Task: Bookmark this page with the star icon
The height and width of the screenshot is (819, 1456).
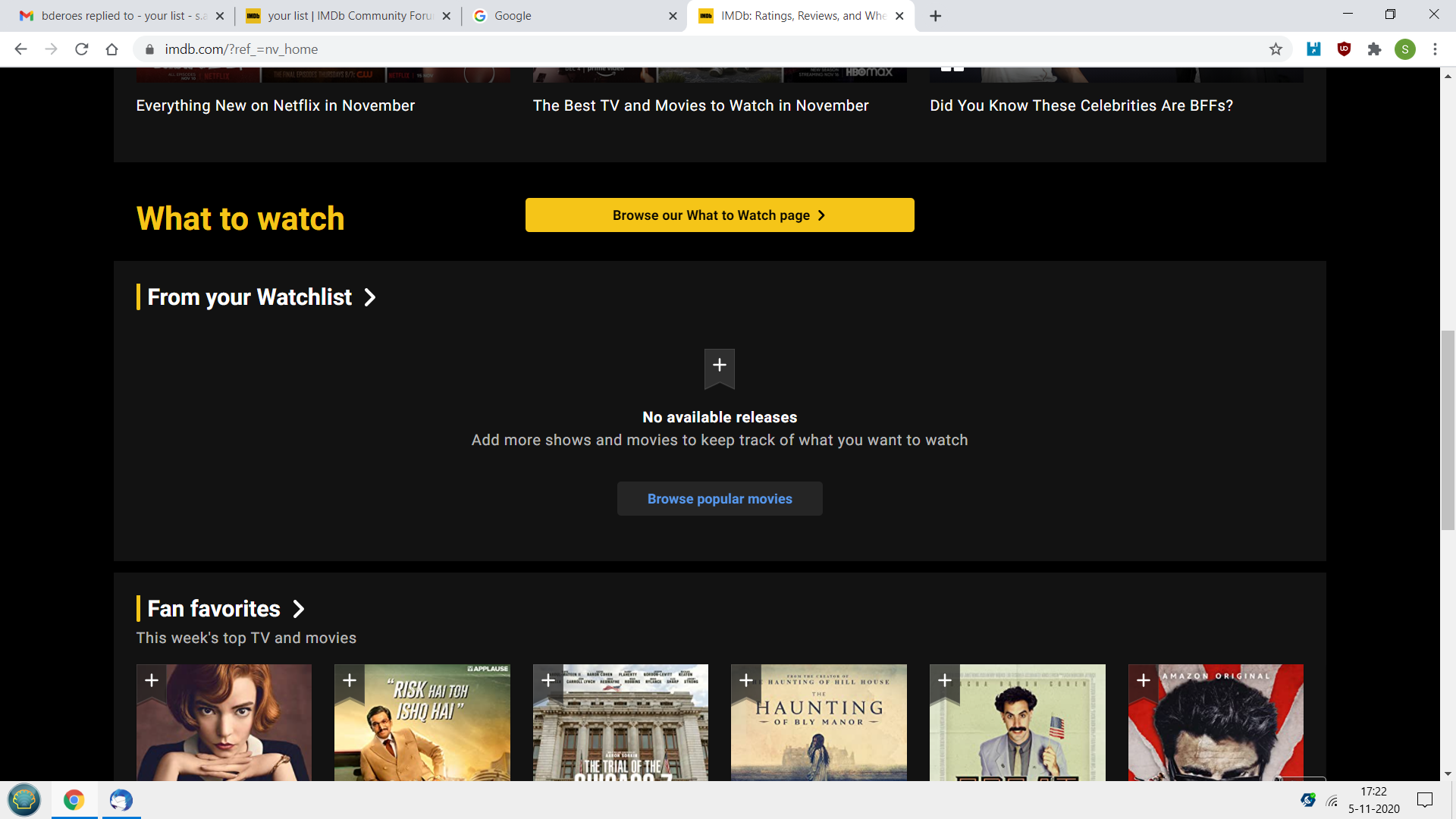Action: (1276, 49)
